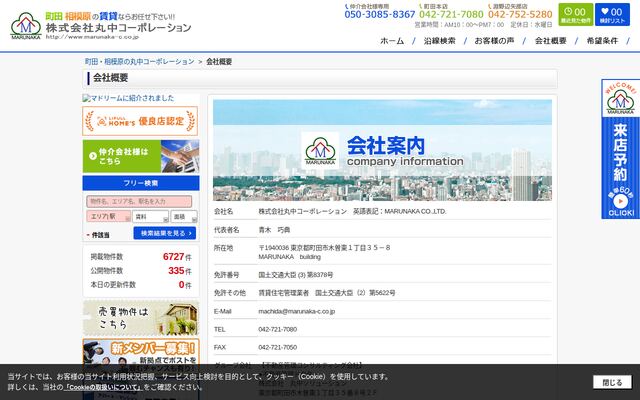Click the FAX value 042-721-7050
The image size is (640, 400).
tap(278, 347)
